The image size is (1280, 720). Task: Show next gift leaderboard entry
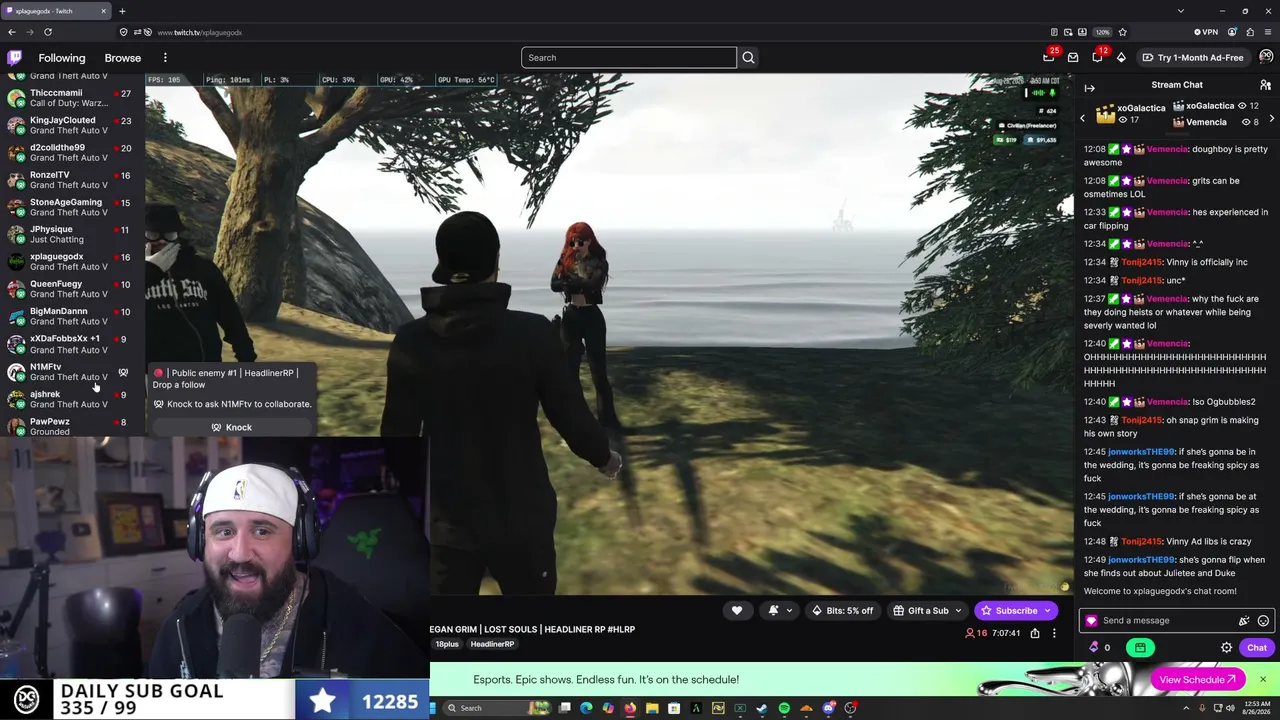pos(1272,118)
